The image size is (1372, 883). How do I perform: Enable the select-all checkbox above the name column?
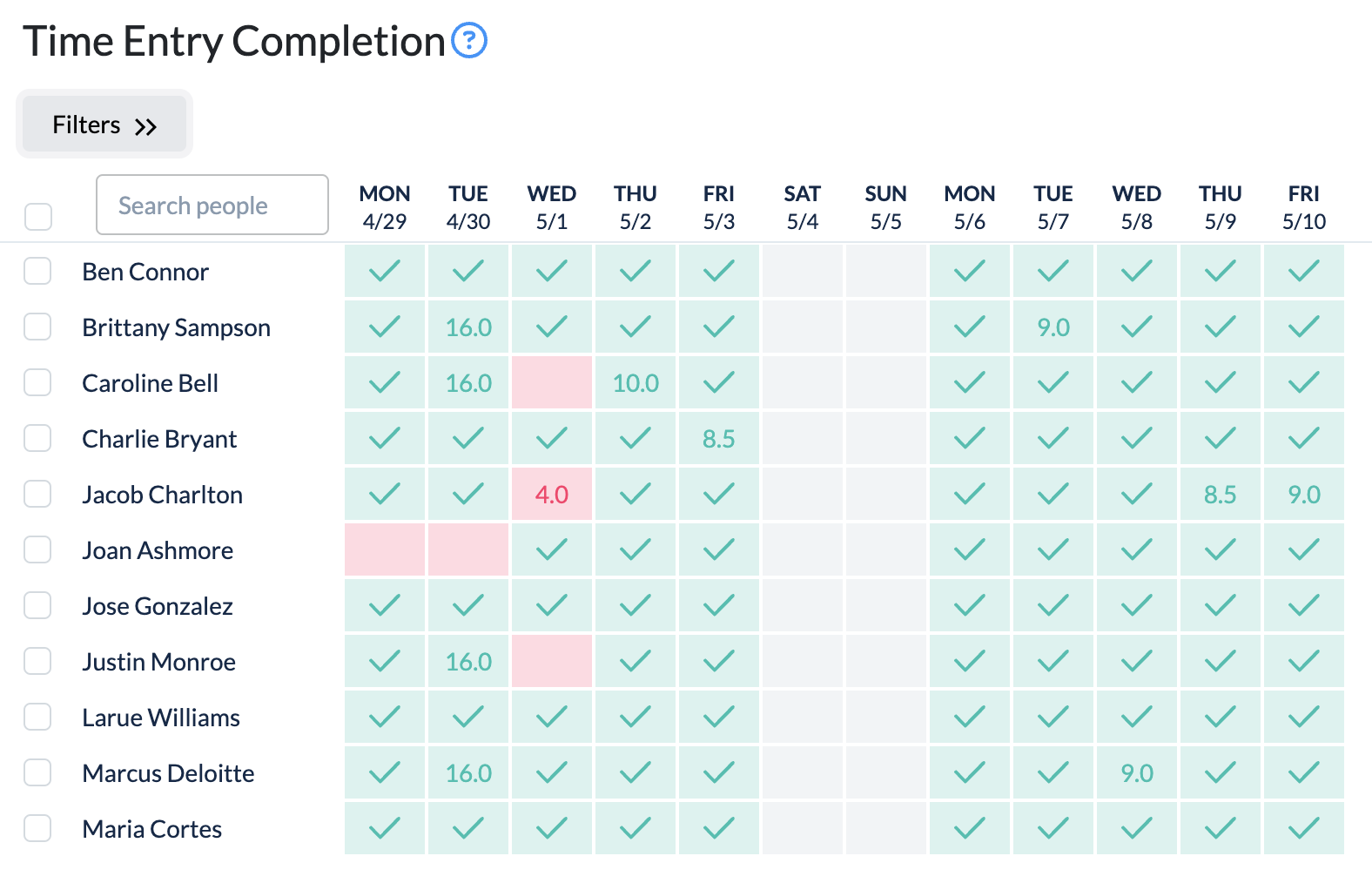[37, 217]
